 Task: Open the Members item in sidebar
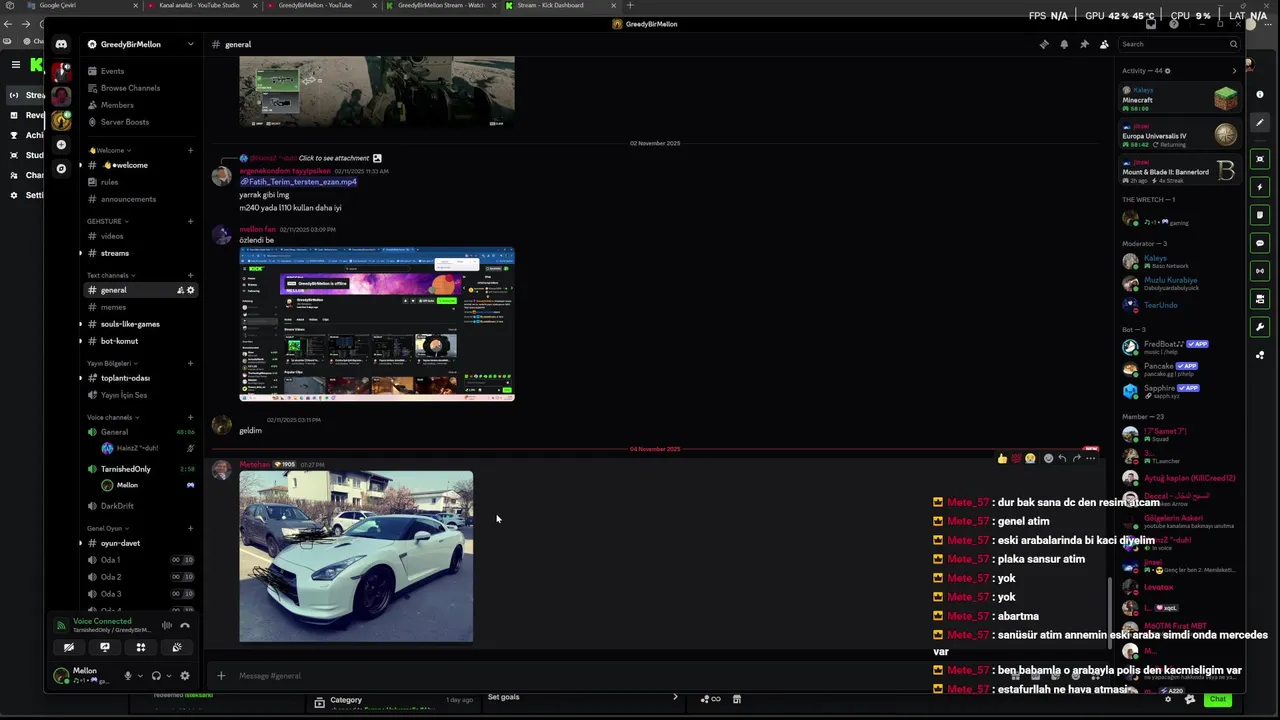[117, 105]
